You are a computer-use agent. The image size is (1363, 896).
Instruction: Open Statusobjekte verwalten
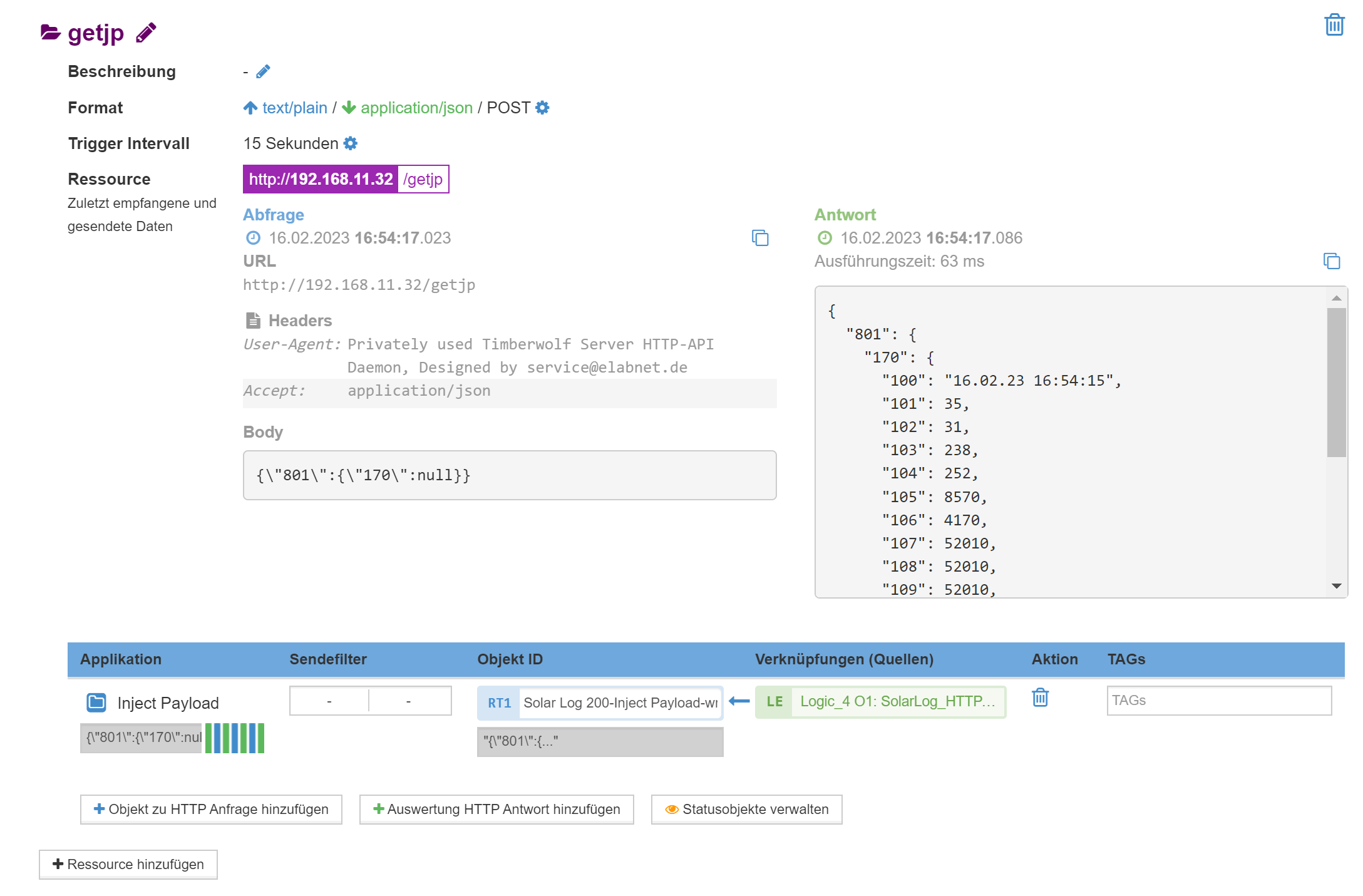click(x=746, y=810)
